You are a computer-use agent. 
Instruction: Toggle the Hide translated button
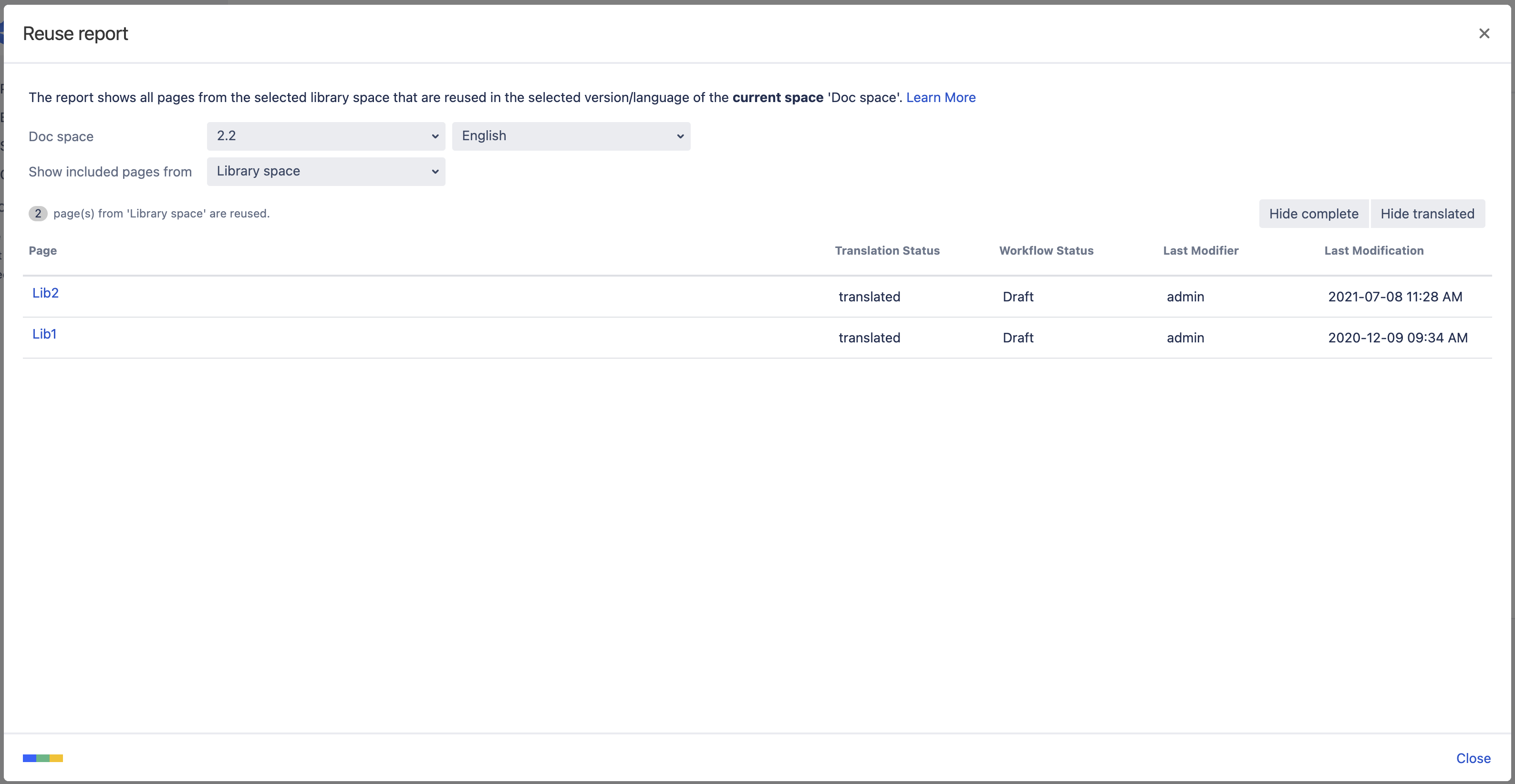1427,214
